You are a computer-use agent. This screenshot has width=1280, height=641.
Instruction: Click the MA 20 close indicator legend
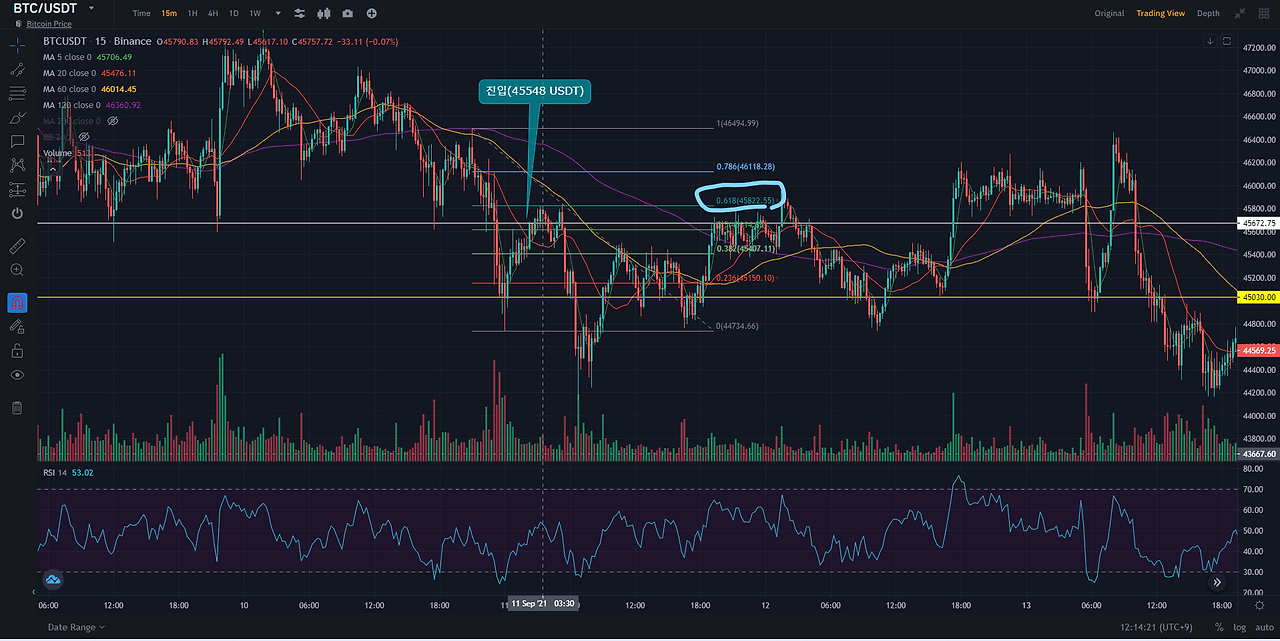[90, 73]
